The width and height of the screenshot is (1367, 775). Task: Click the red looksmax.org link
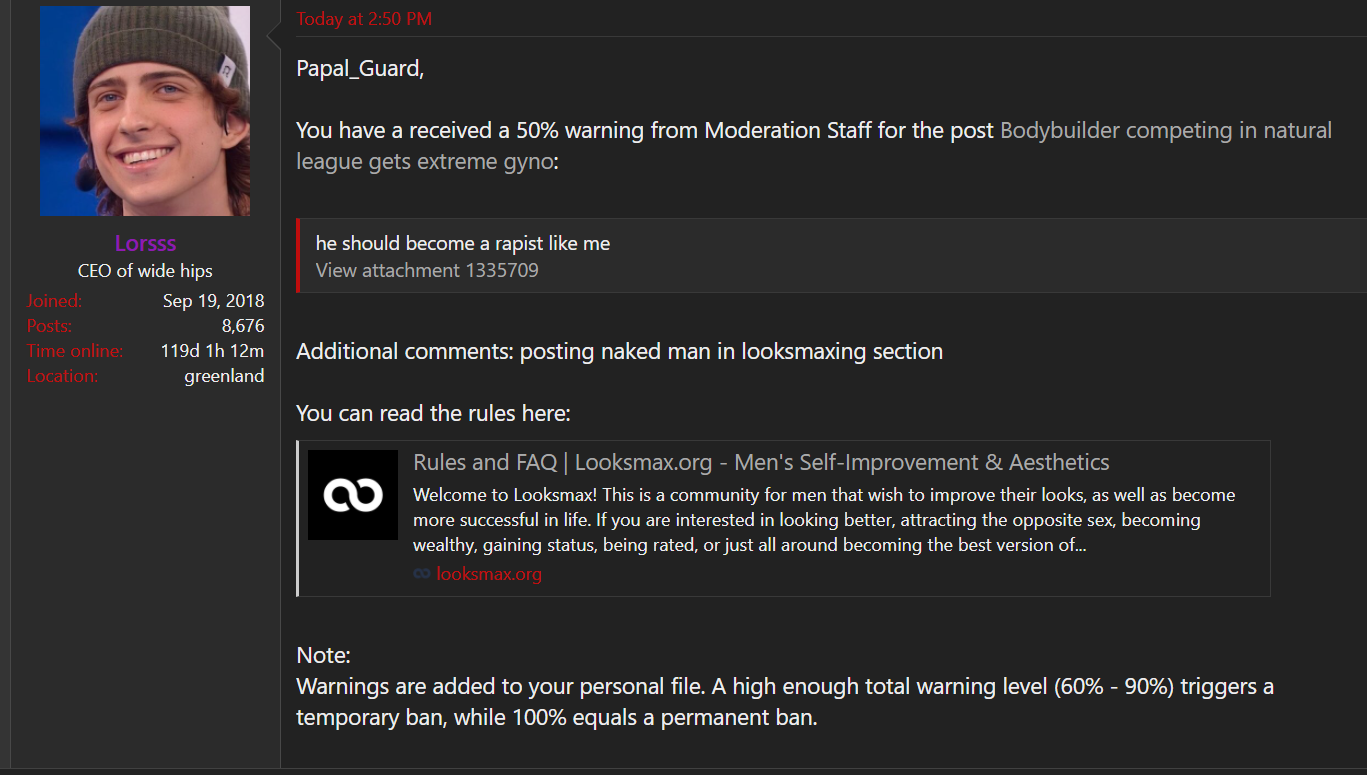(489, 574)
